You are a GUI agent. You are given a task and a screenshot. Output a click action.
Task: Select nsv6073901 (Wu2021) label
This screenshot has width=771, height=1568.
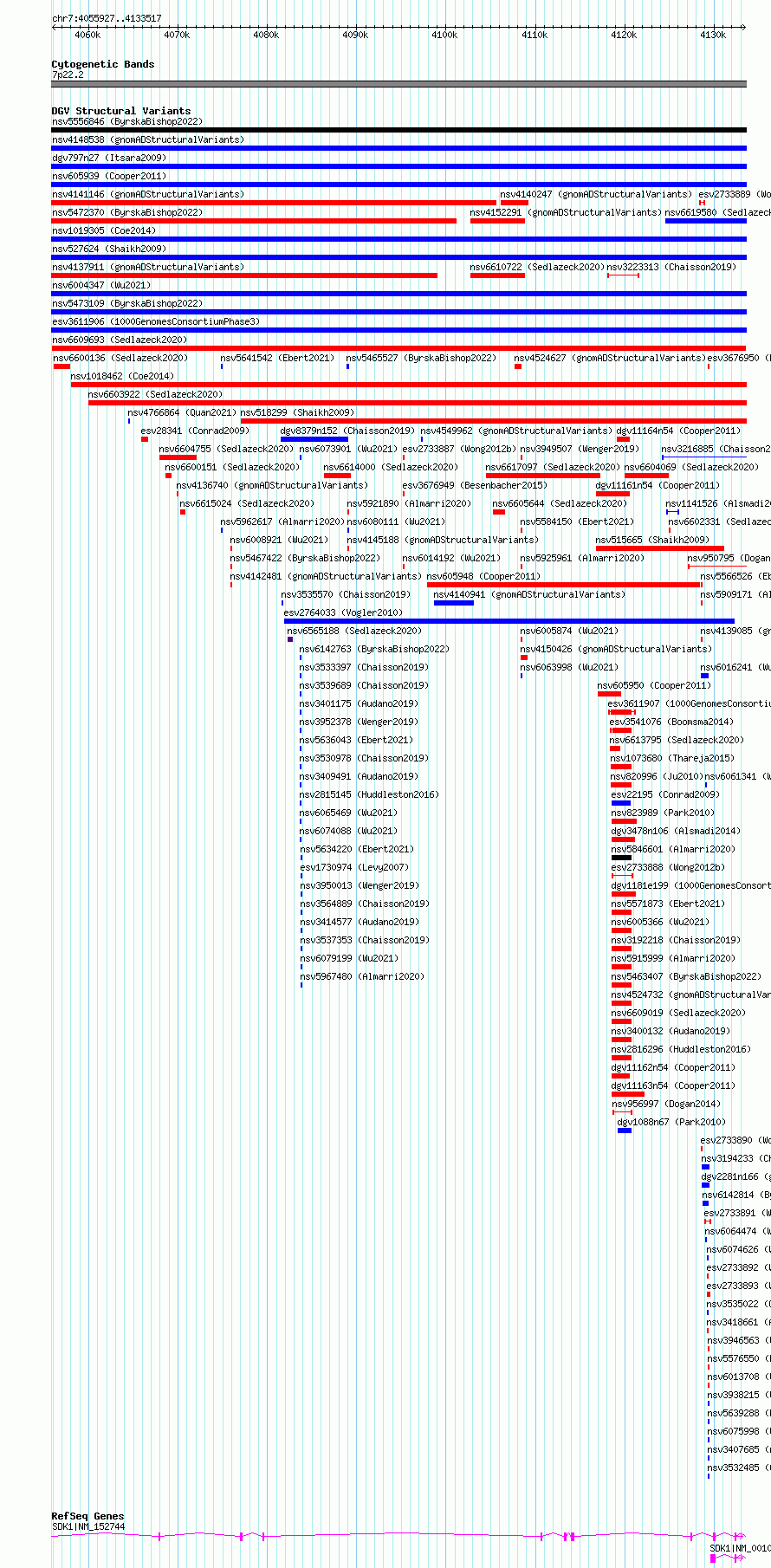click(x=348, y=449)
